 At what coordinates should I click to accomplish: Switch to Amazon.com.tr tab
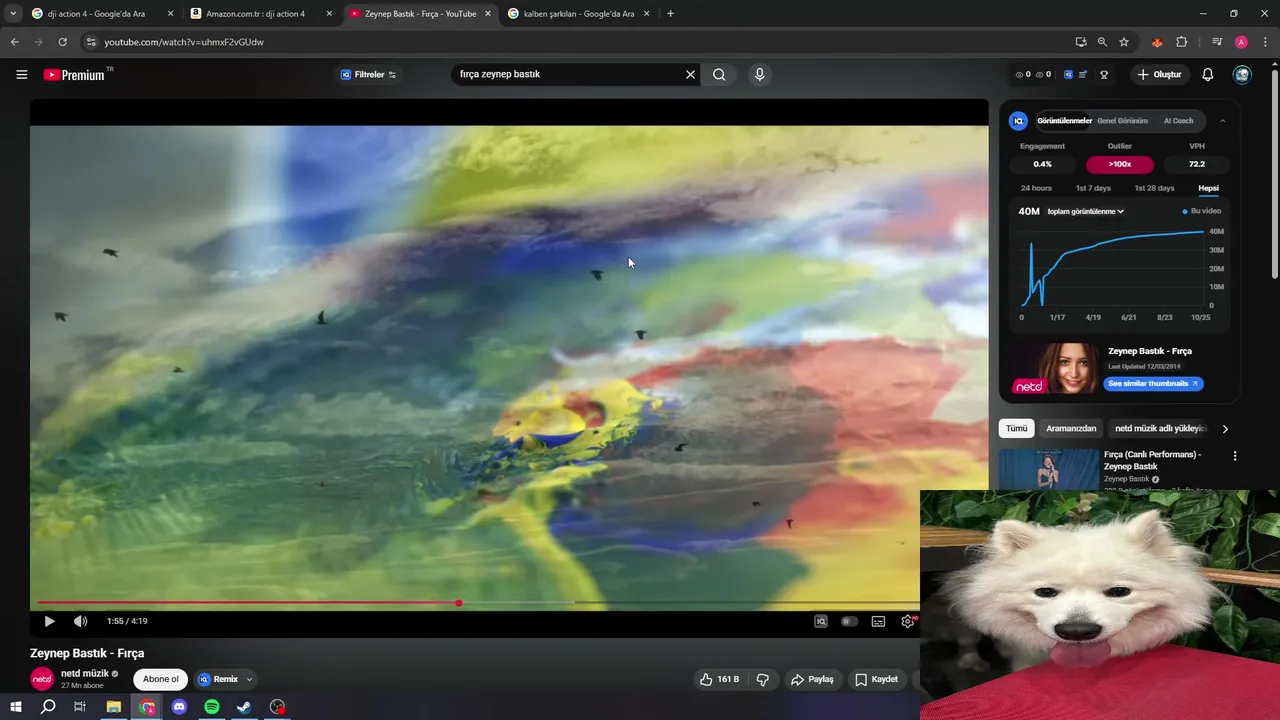[x=262, y=14]
